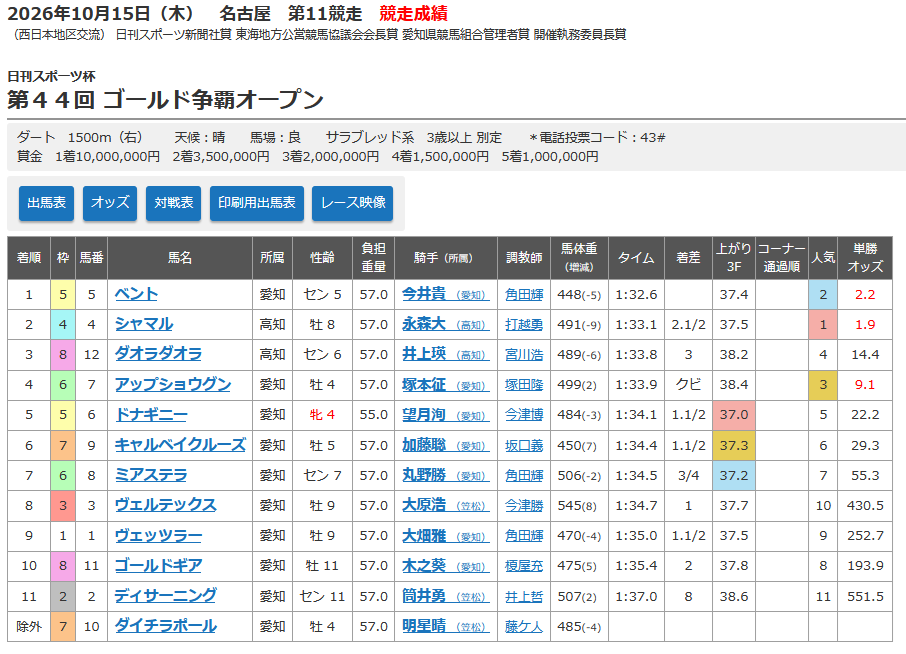Screen dimensions: 906x654
Task: Open trainer 角田輝 in ベント row
Action: coord(524,295)
